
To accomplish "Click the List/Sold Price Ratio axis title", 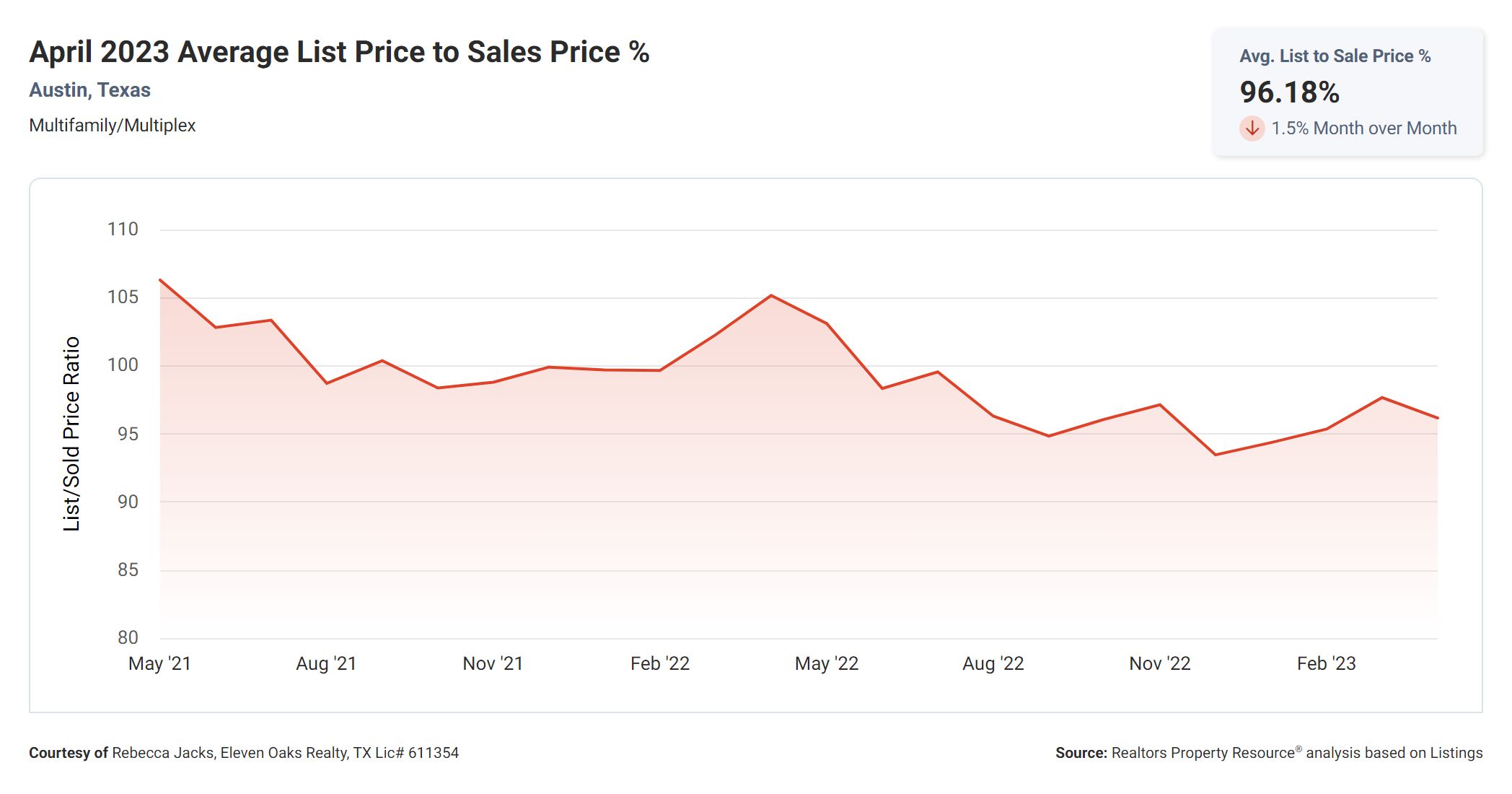I will (71, 434).
